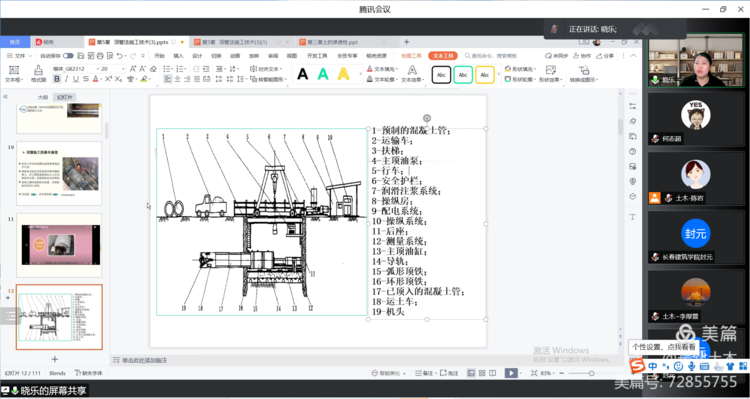The height and width of the screenshot is (399, 750).
Task: Click the 分享 share button
Action: pos(605,56)
